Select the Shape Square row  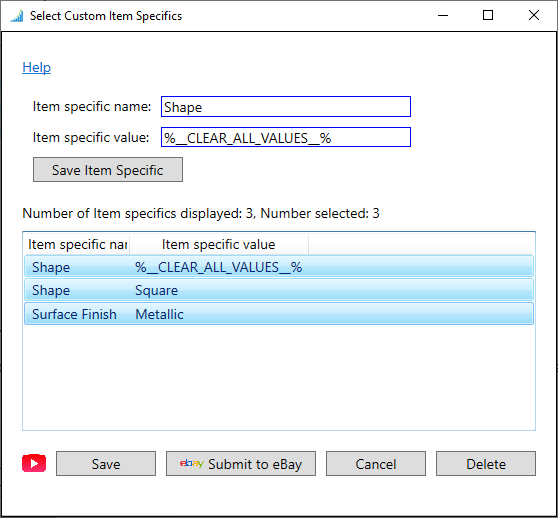coord(279,290)
